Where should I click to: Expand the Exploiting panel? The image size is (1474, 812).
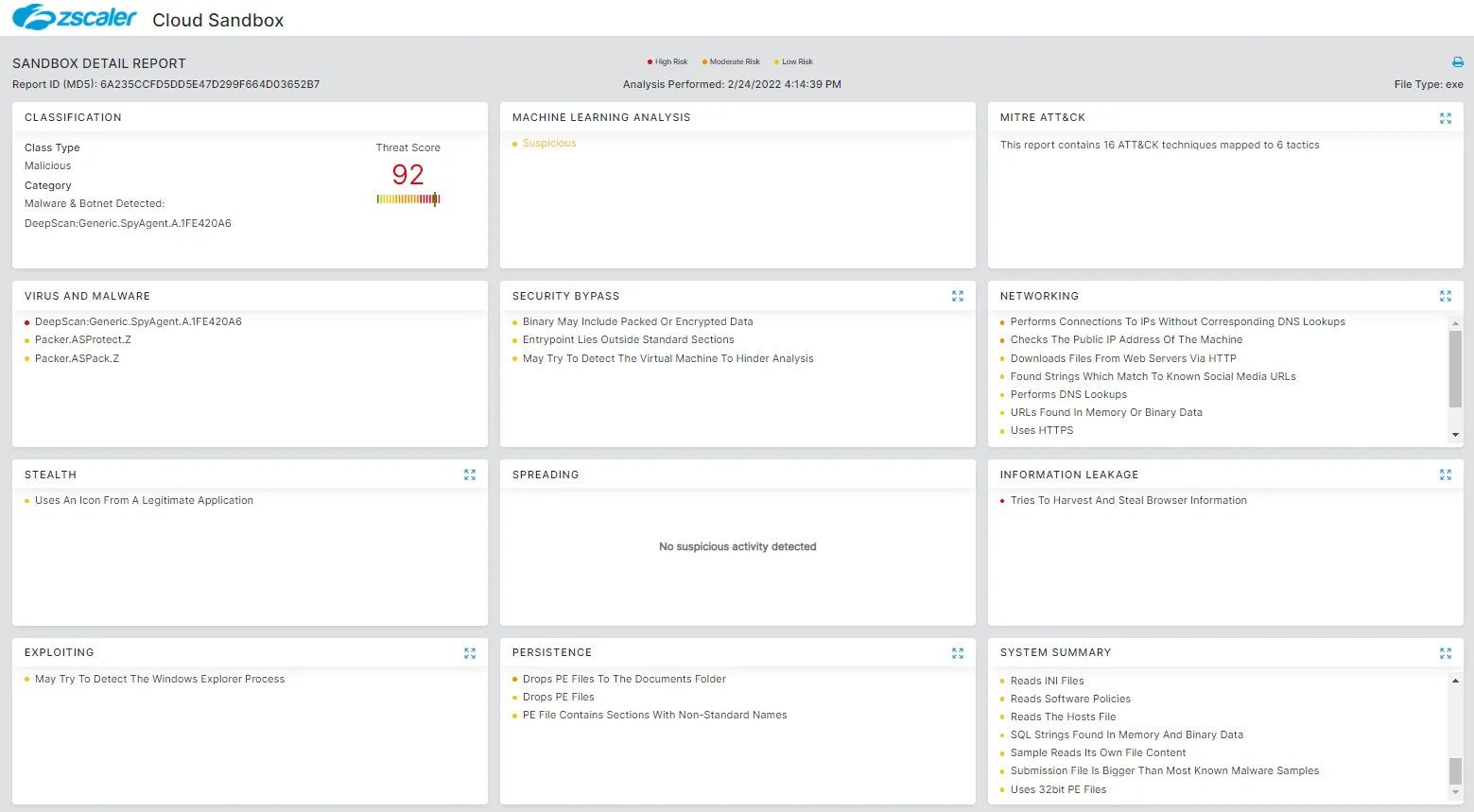[x=469, y=653]
